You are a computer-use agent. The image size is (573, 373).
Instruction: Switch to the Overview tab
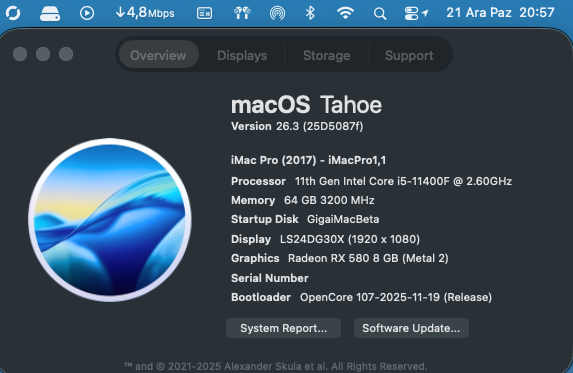[158, 55]
